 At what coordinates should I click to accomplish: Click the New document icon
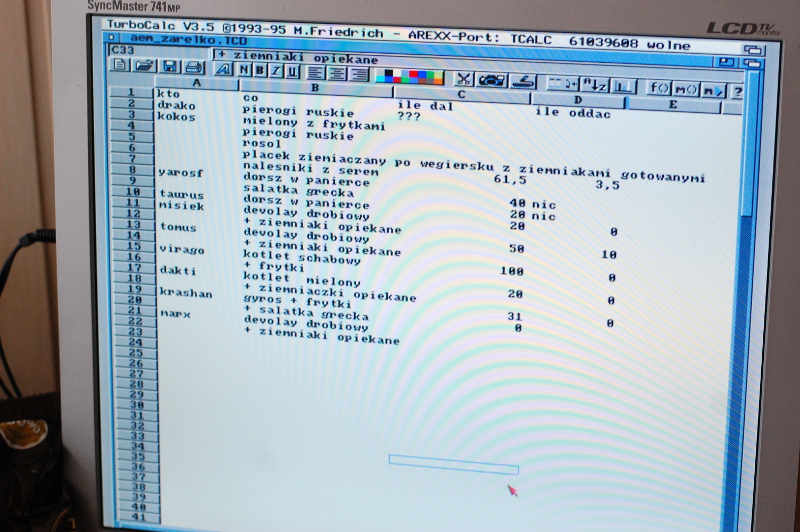tap(120, 66)
